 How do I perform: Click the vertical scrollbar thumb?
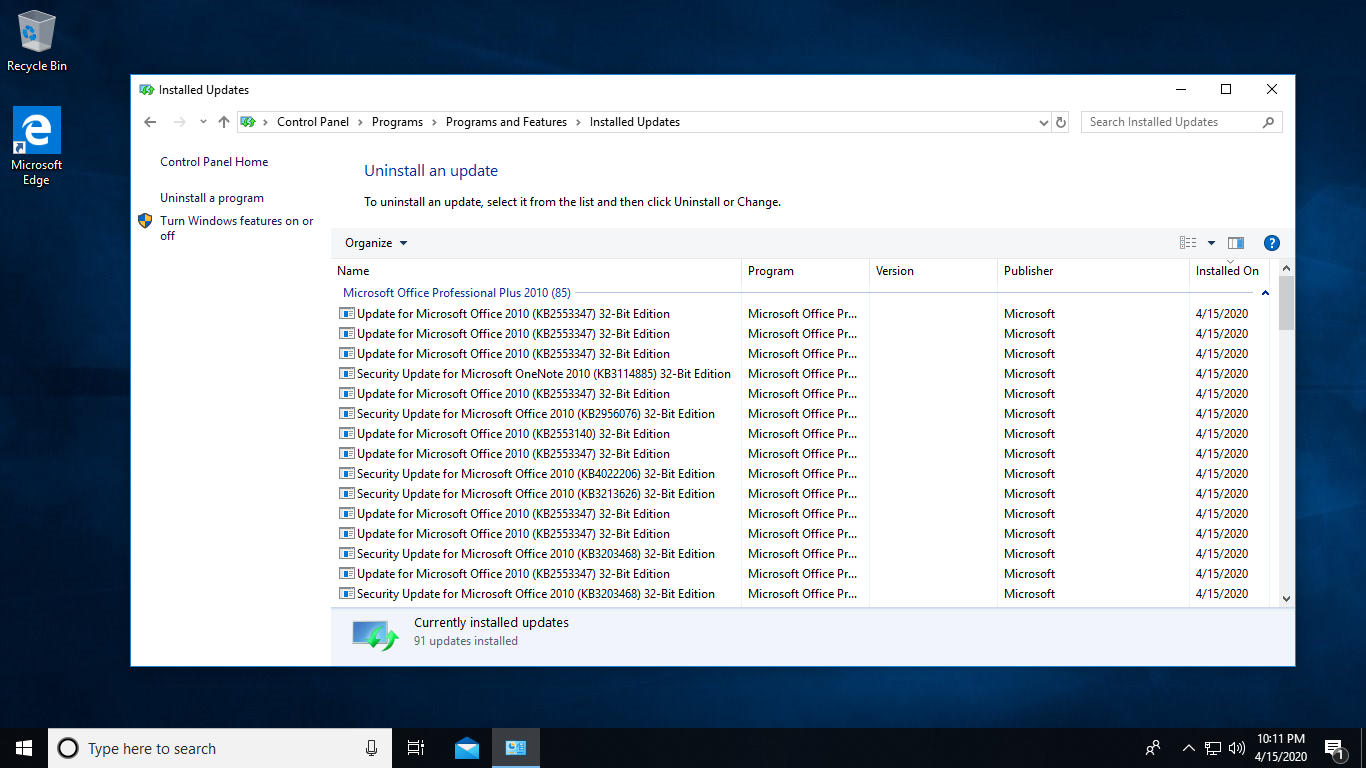[1286, 303]
